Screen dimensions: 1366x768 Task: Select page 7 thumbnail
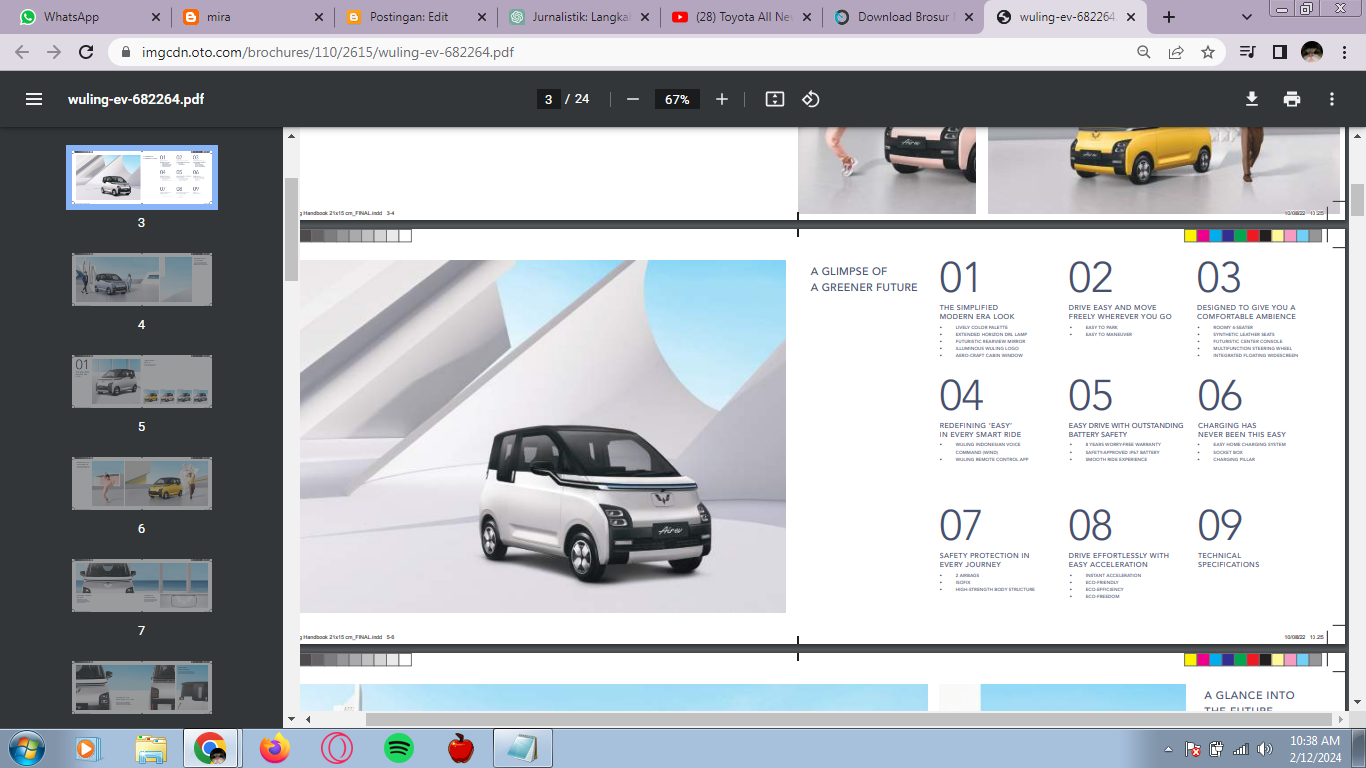pos(142,585)
